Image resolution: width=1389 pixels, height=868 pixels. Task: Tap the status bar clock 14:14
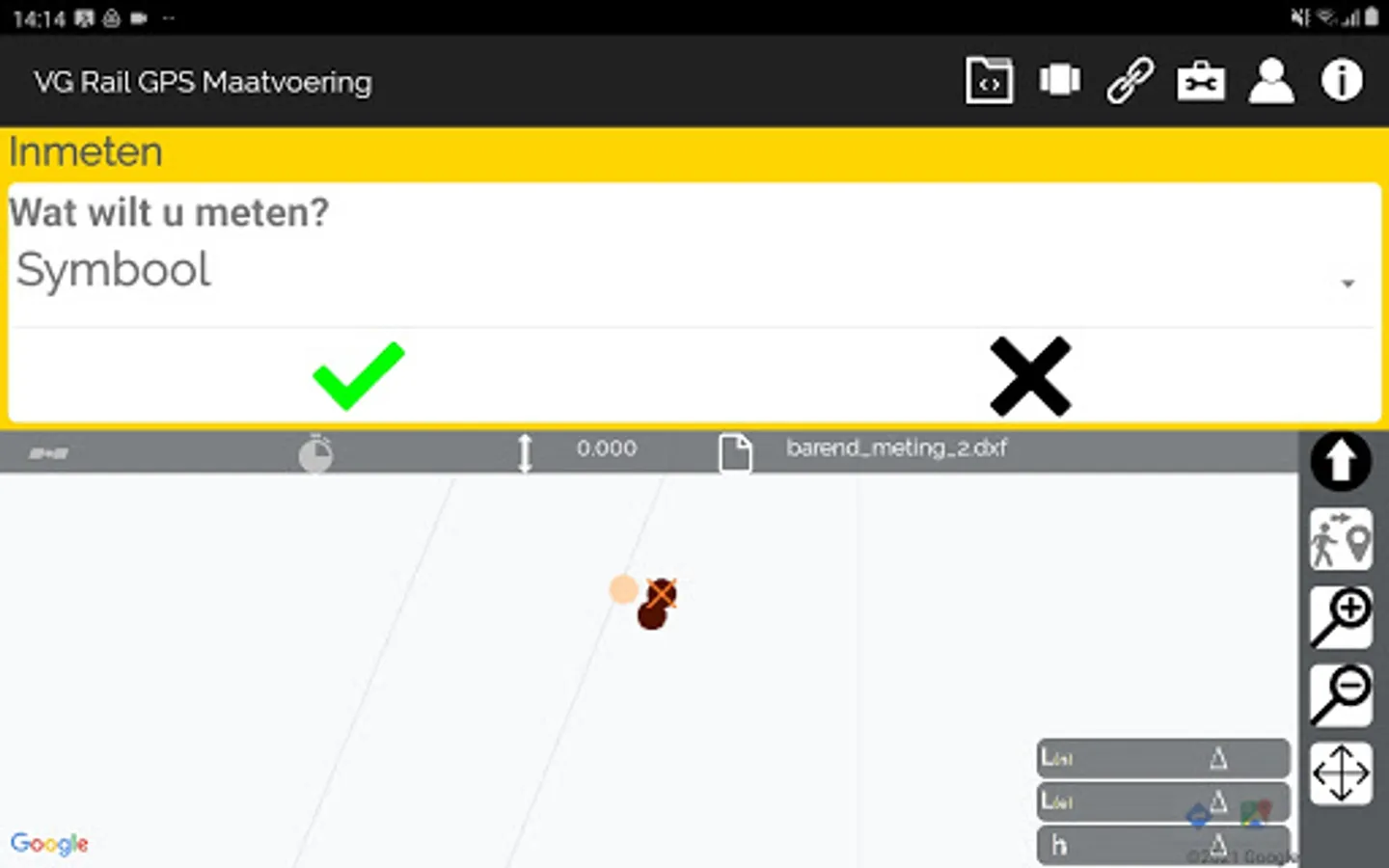point(40,18)
